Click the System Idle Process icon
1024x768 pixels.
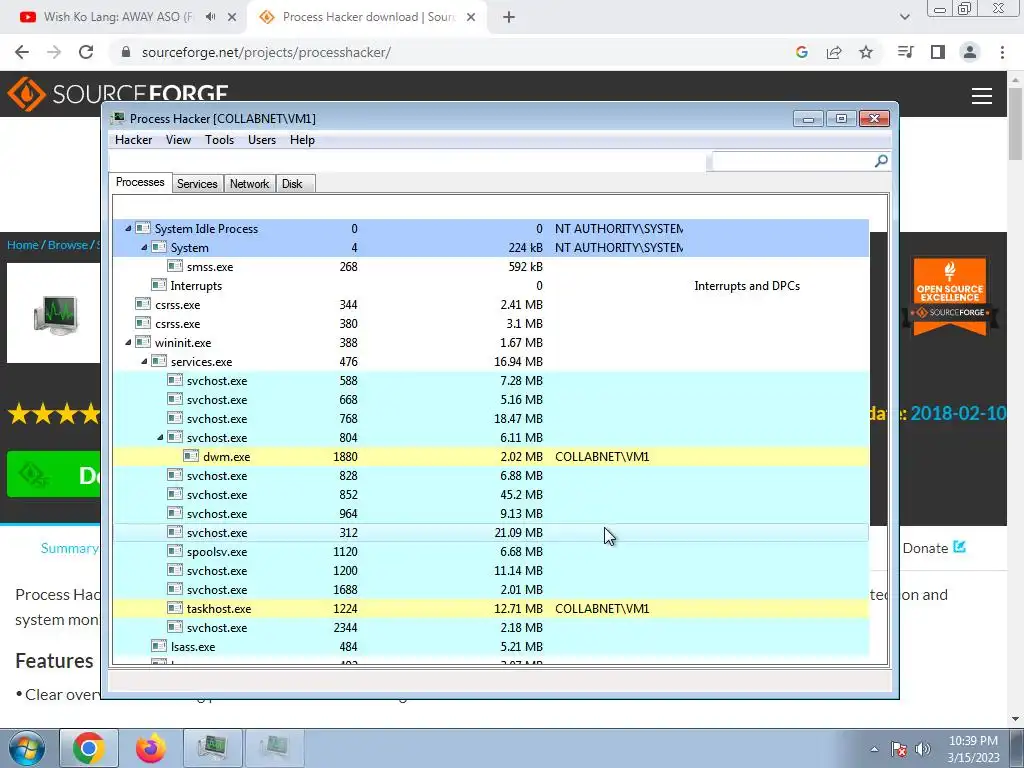pyautogui.click(x=143, y=229)
